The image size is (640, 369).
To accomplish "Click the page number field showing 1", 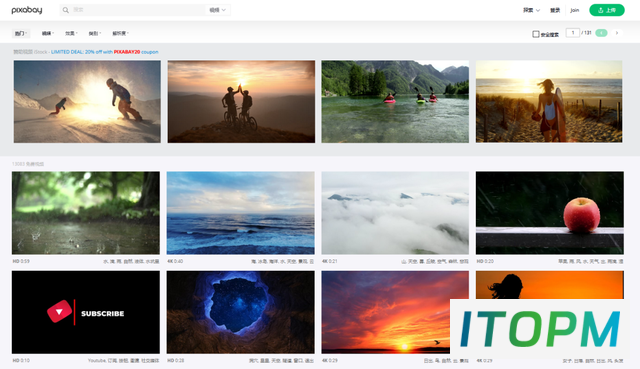I will click(573, 33).
